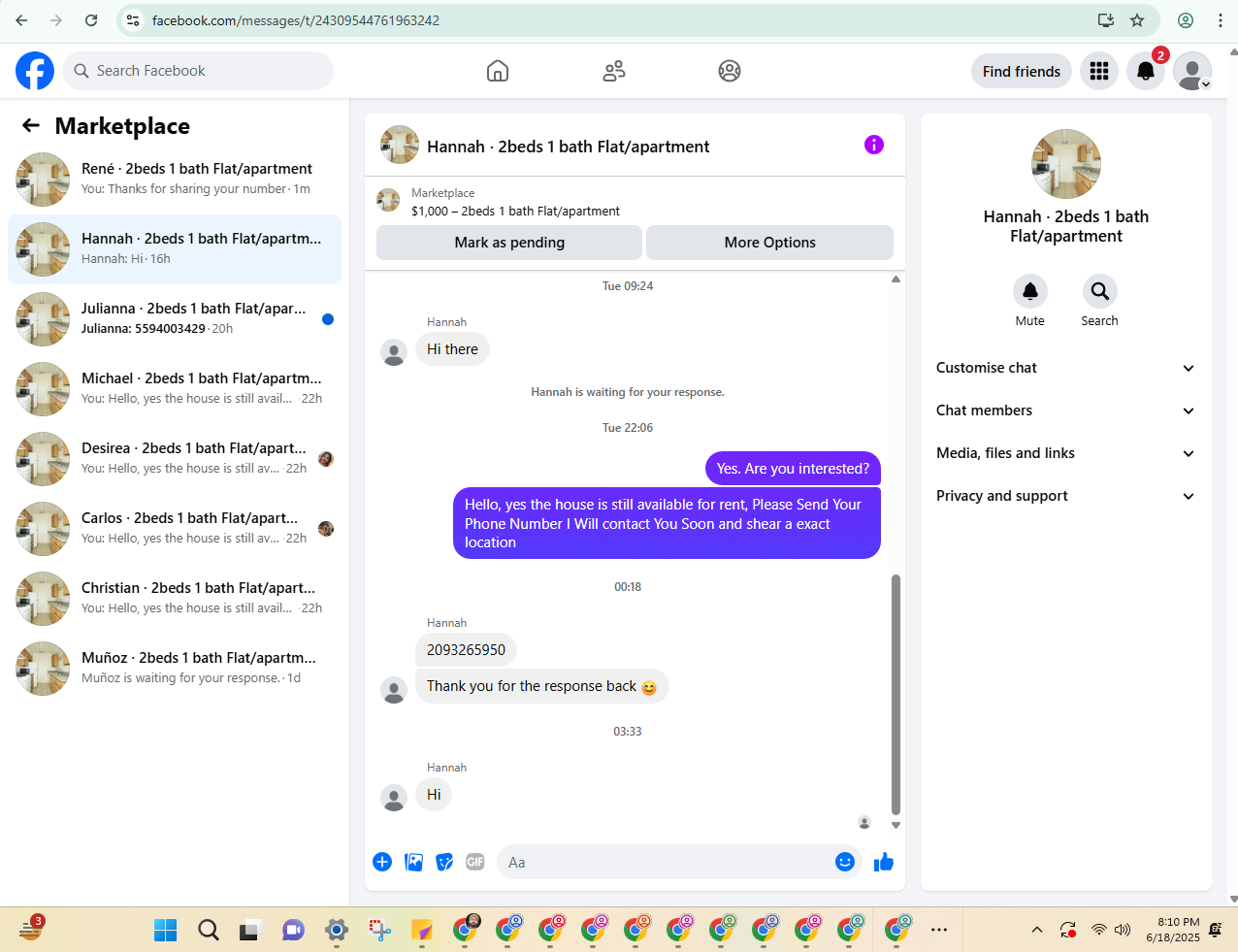Select Hannah conversation in list
The image size is (1238, 952).
(175, 249)
